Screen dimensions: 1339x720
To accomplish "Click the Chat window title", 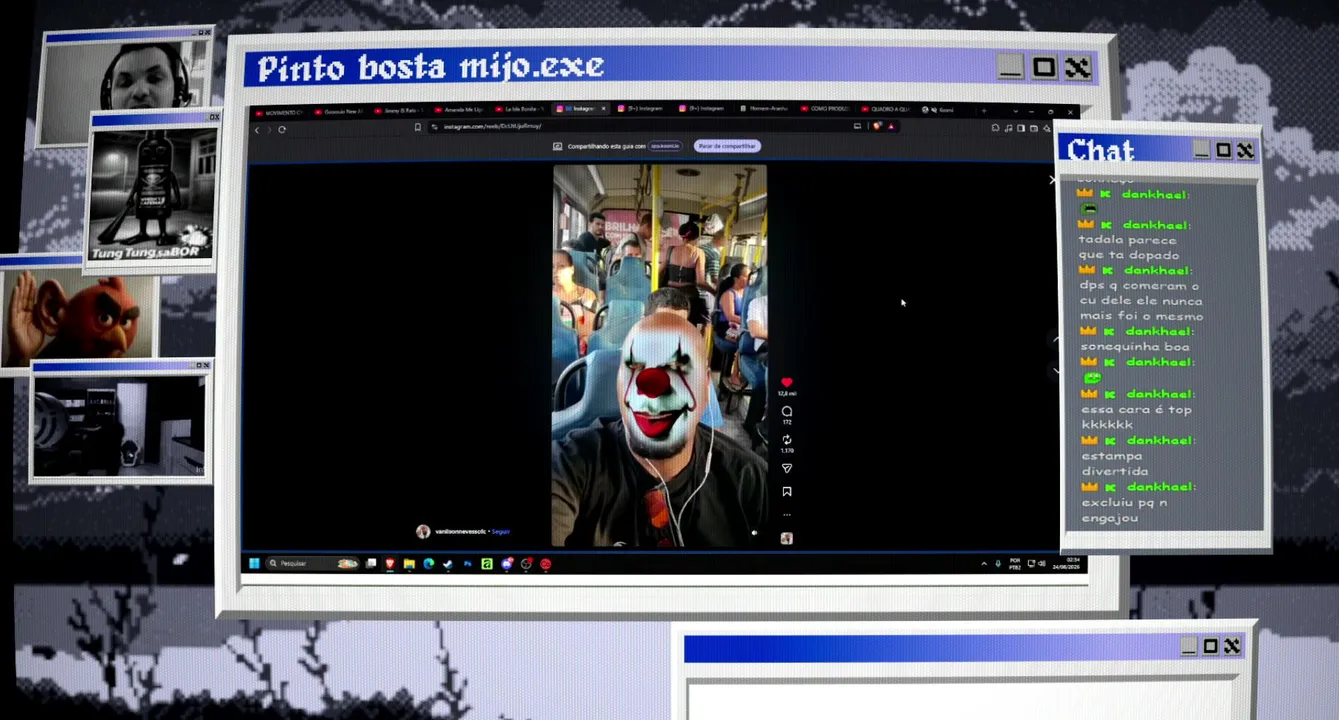I will tap(1101, 150).
